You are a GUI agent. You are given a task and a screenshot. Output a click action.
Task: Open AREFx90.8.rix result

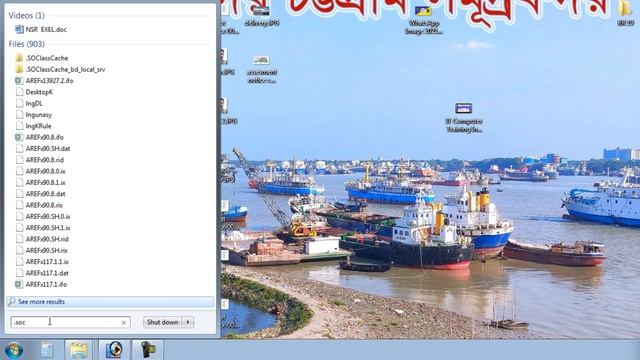pos(44,205)
